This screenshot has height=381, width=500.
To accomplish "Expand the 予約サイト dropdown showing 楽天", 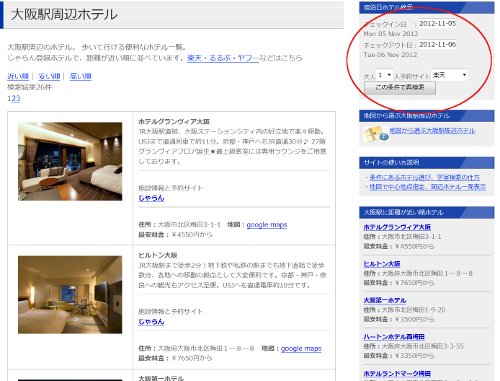I will tap(449, 75).
